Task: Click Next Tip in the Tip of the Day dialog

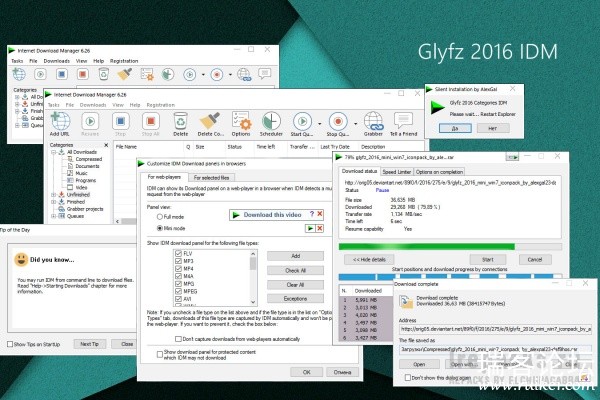Action: click(90, 344)
